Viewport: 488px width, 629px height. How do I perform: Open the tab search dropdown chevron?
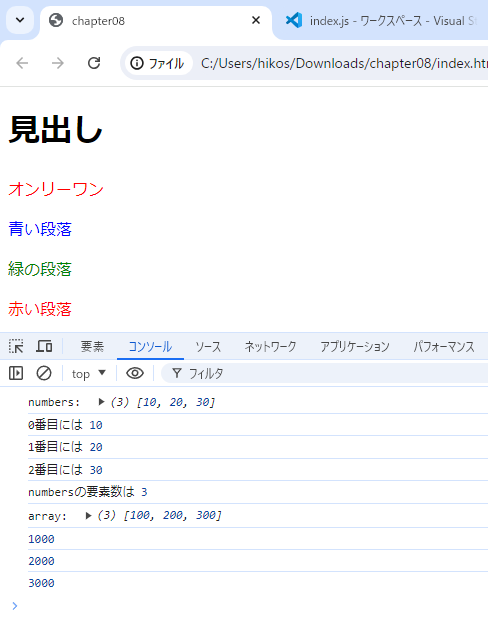pos(20,20)
